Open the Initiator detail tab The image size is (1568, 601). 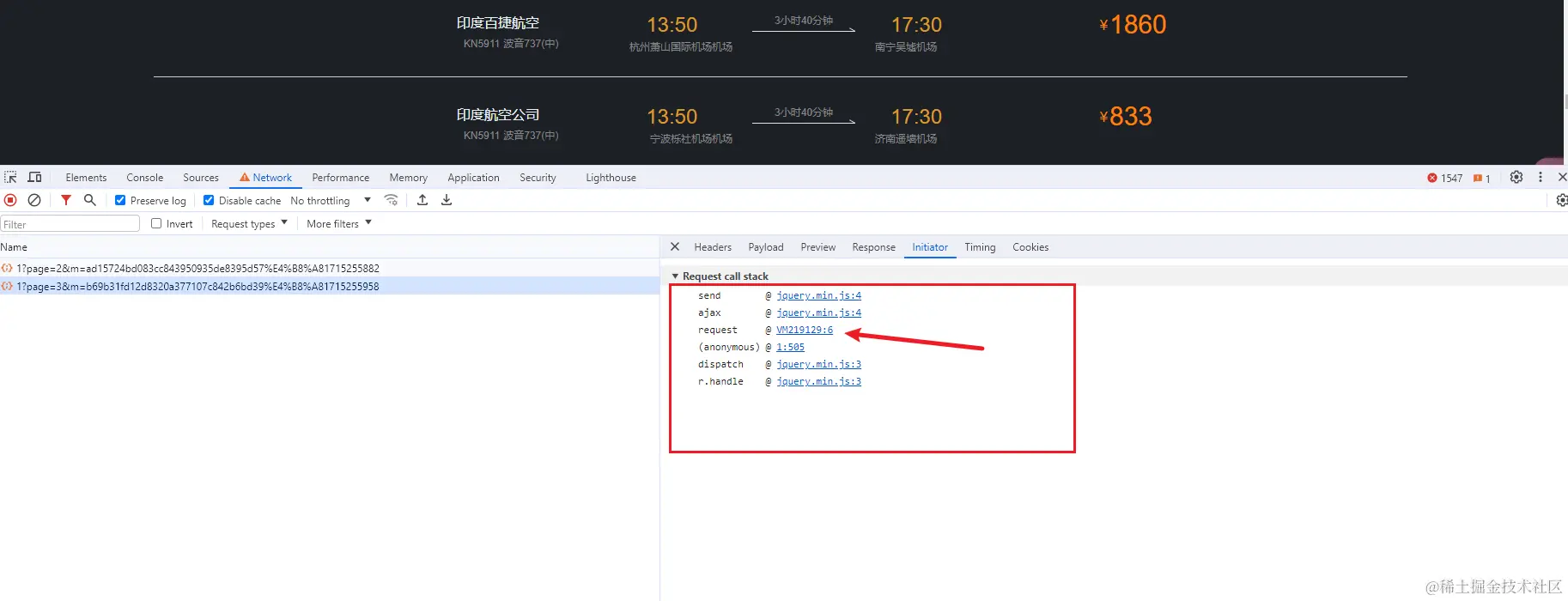[x=930, y=246]
